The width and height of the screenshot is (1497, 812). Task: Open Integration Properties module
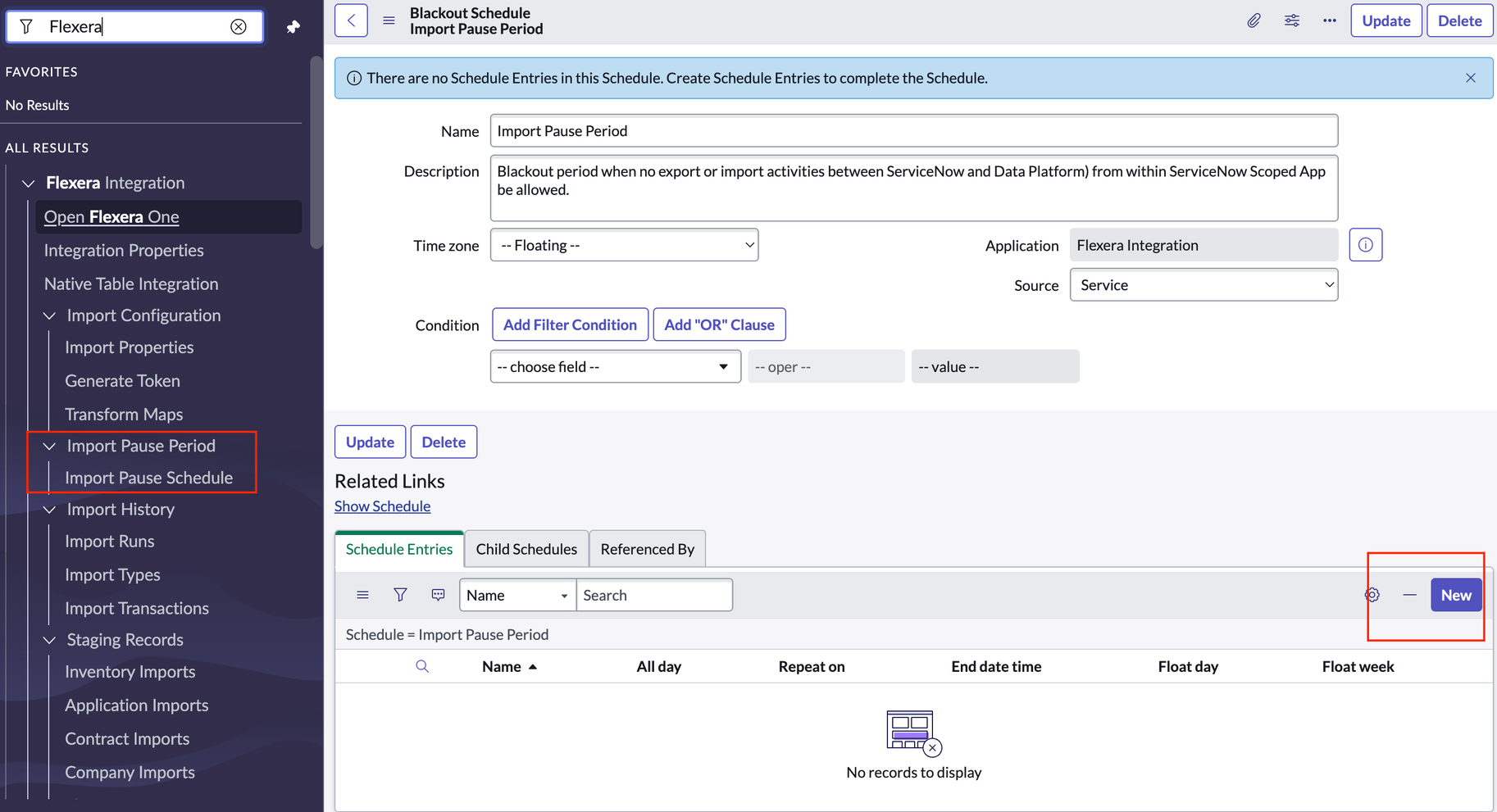coord(124,250)
